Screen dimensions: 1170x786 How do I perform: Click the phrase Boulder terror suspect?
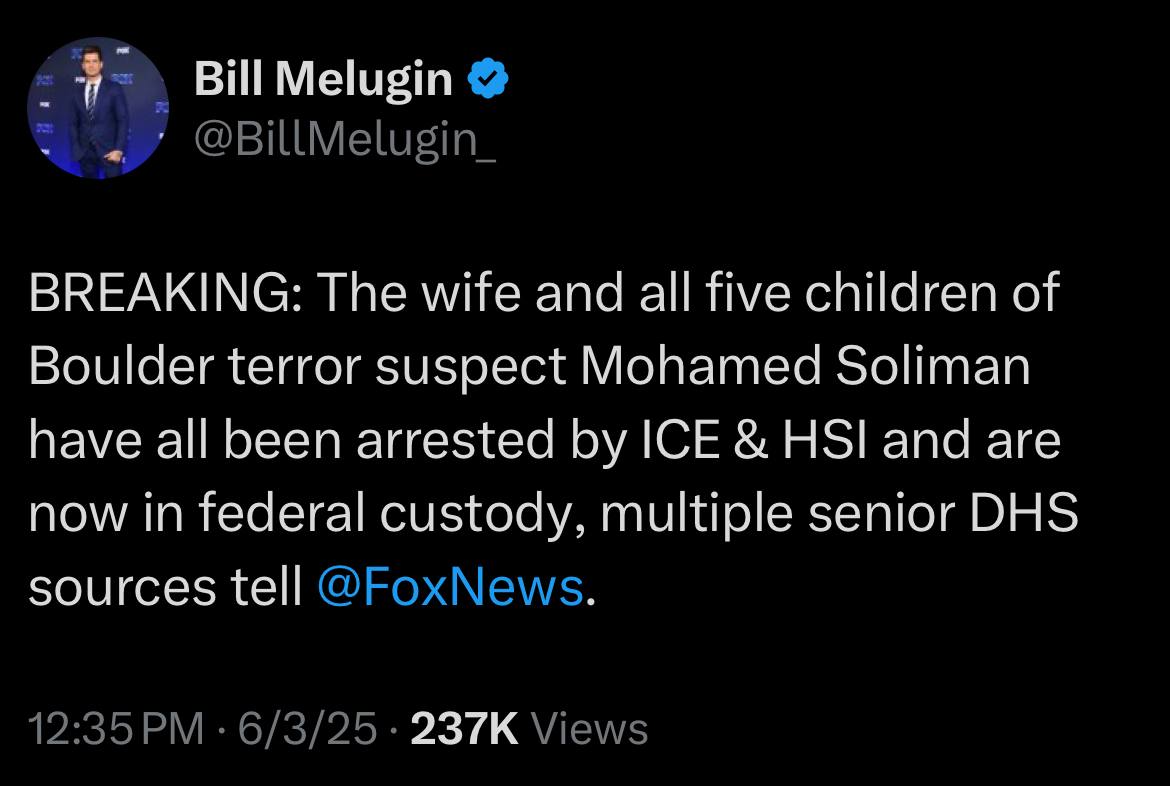click(298, 367)
